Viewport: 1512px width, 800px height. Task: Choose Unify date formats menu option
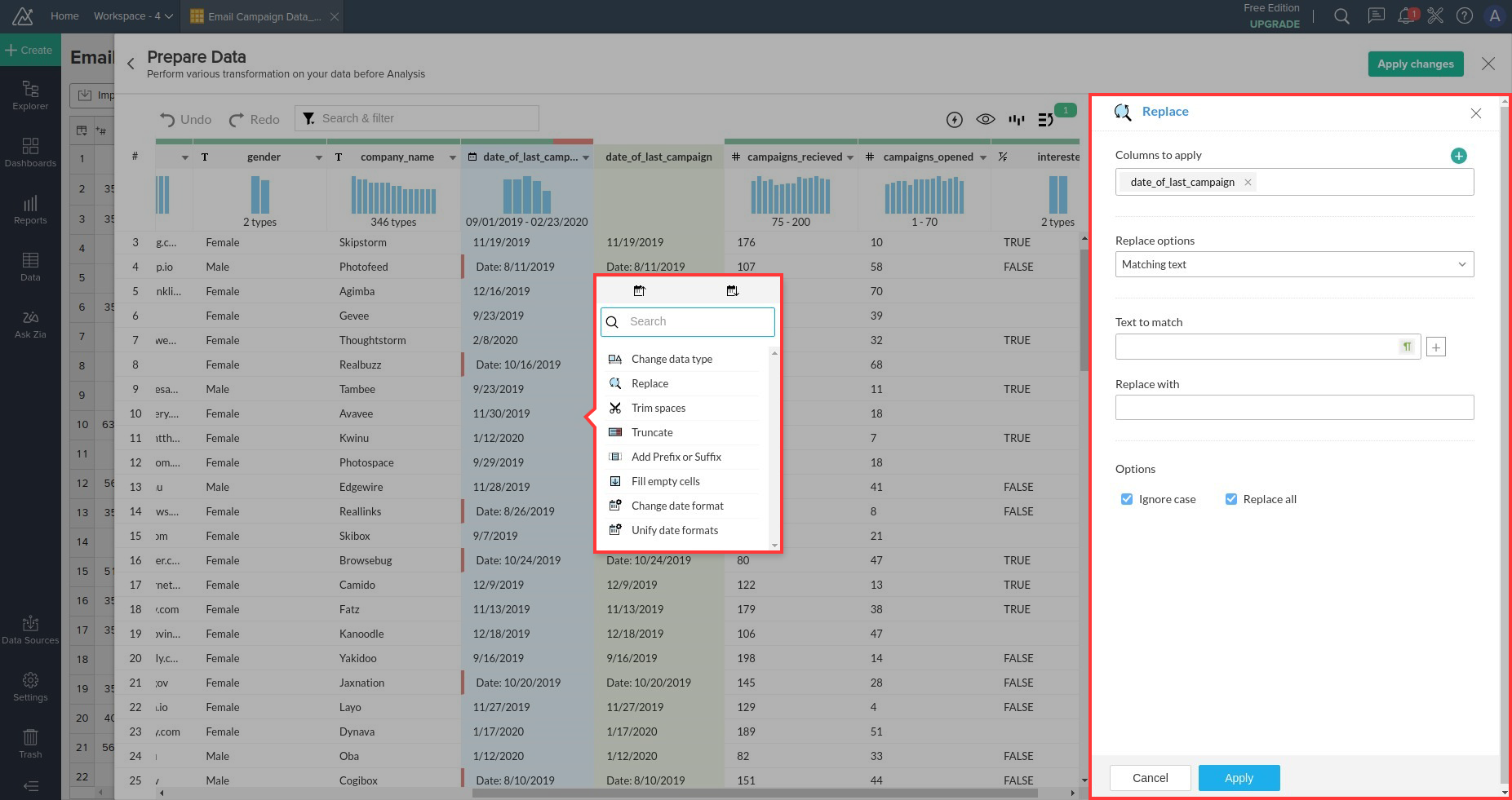pos(674,530)
